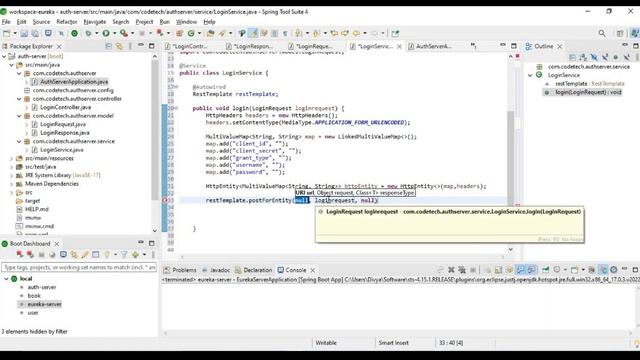Open the Project menu
The image size is (640, 360).
click(x=144, y=22)
